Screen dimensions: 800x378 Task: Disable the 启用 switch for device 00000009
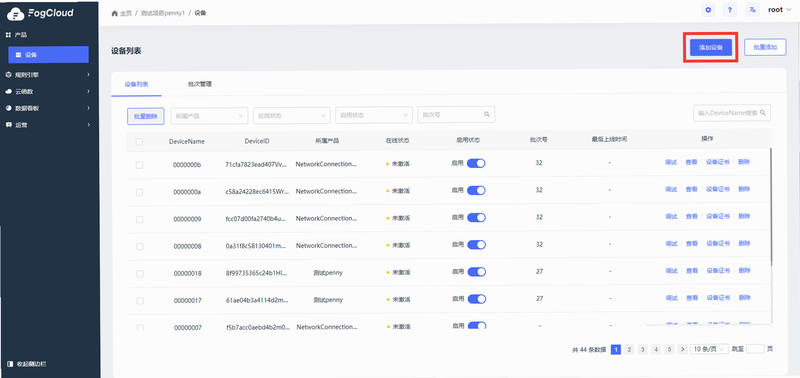coord(476,218)
